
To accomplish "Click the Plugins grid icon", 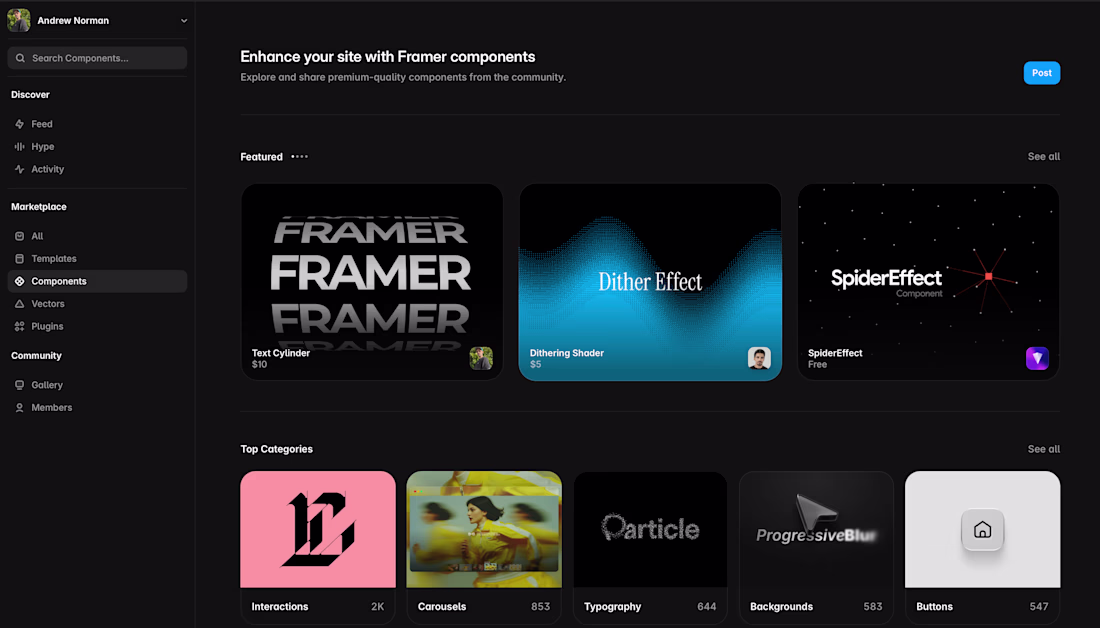I will coord(20,326).
